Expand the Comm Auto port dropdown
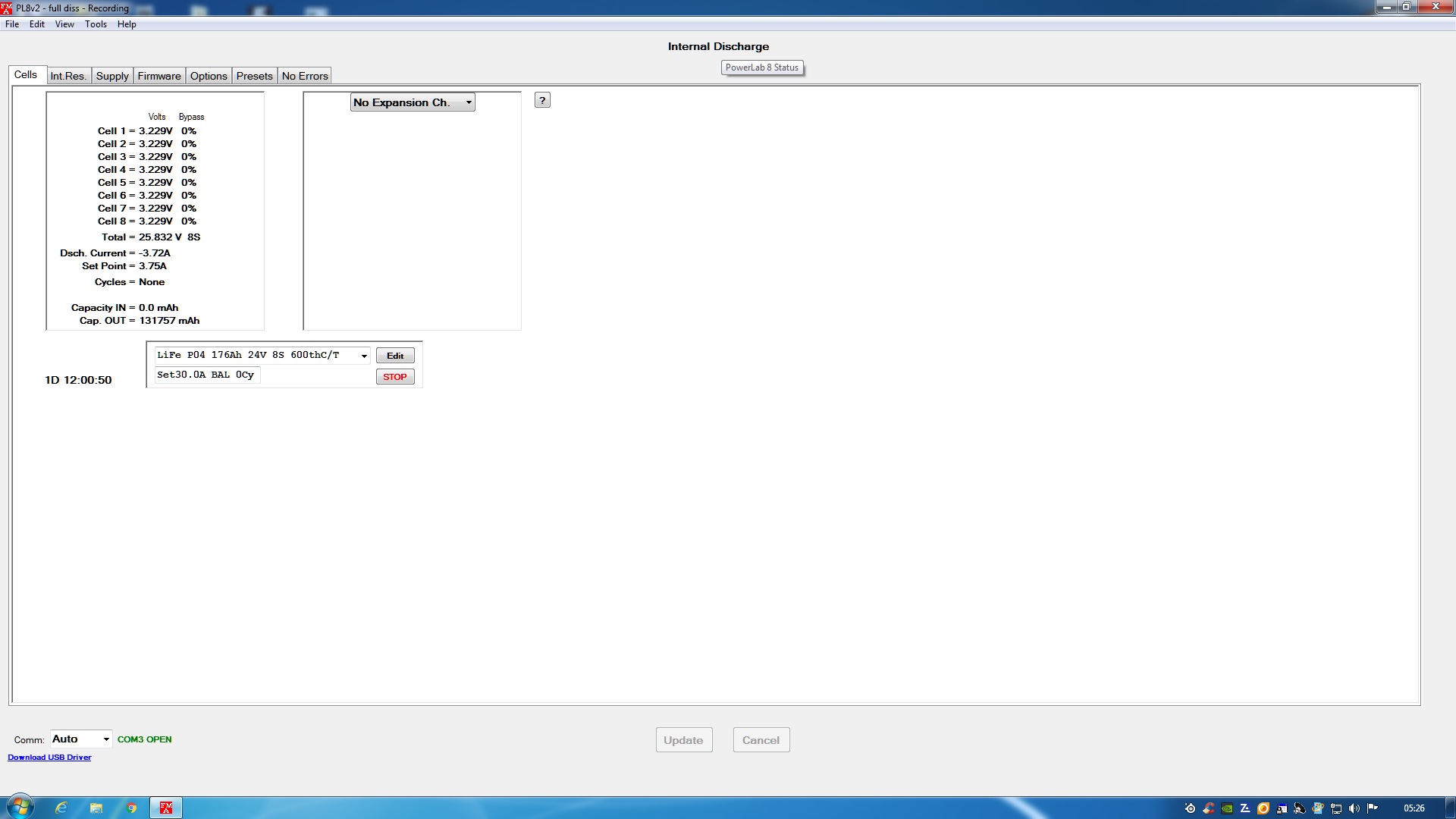1456x819 pixels. coord(105,739)
